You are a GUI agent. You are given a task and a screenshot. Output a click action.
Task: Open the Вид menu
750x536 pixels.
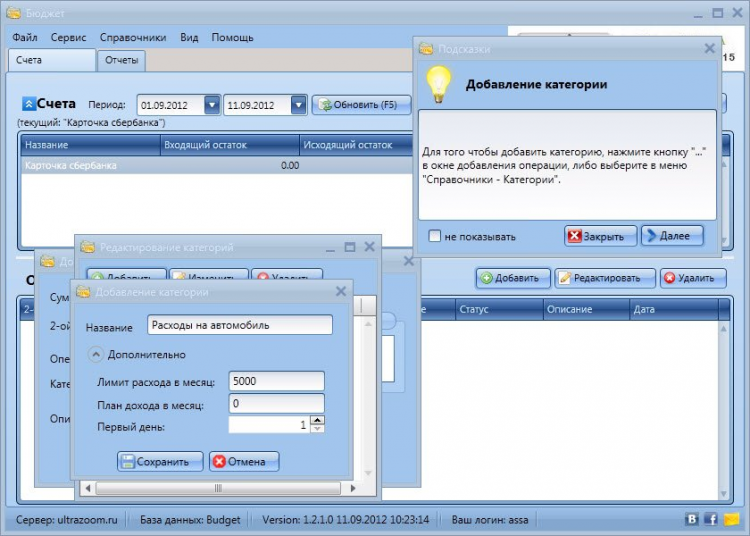[189, 37]
